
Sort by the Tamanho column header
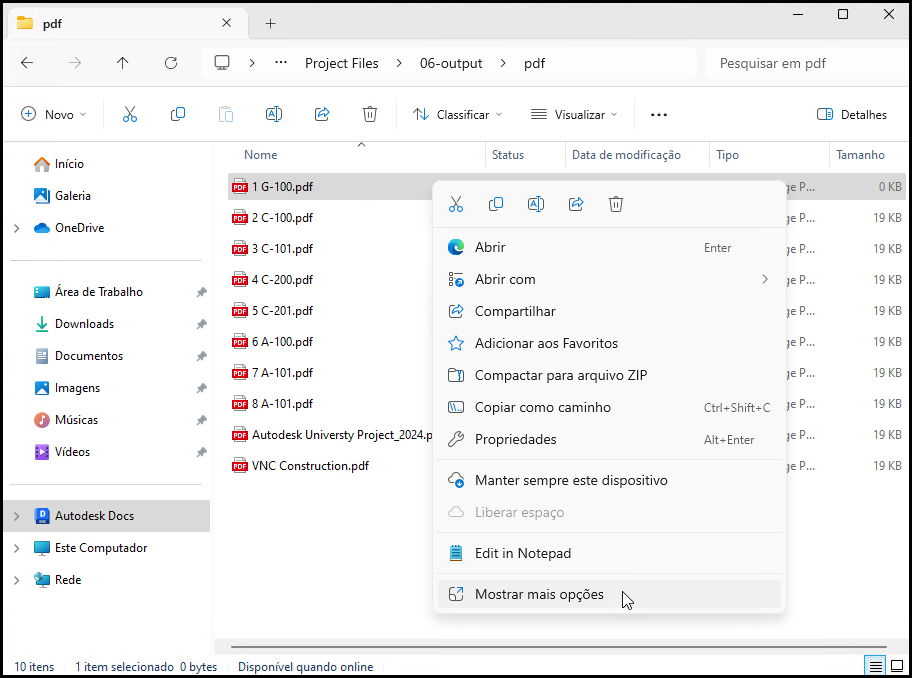pos(860,155)
